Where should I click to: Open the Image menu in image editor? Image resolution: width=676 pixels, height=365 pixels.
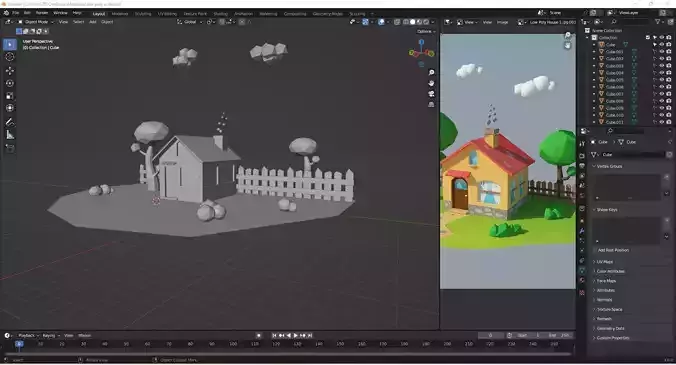tap(502, 22)
